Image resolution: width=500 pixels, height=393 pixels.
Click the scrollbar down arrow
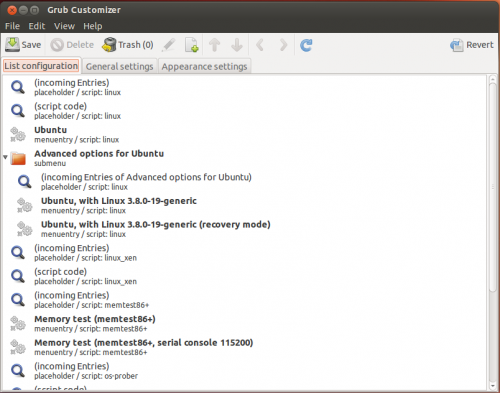pos(493,386)
